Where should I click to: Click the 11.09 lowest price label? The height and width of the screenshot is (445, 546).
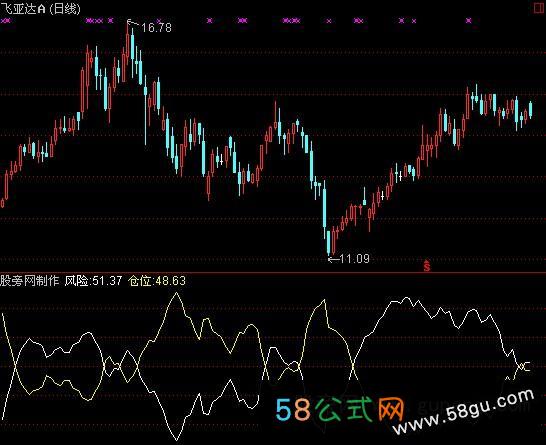coord(354,258)
